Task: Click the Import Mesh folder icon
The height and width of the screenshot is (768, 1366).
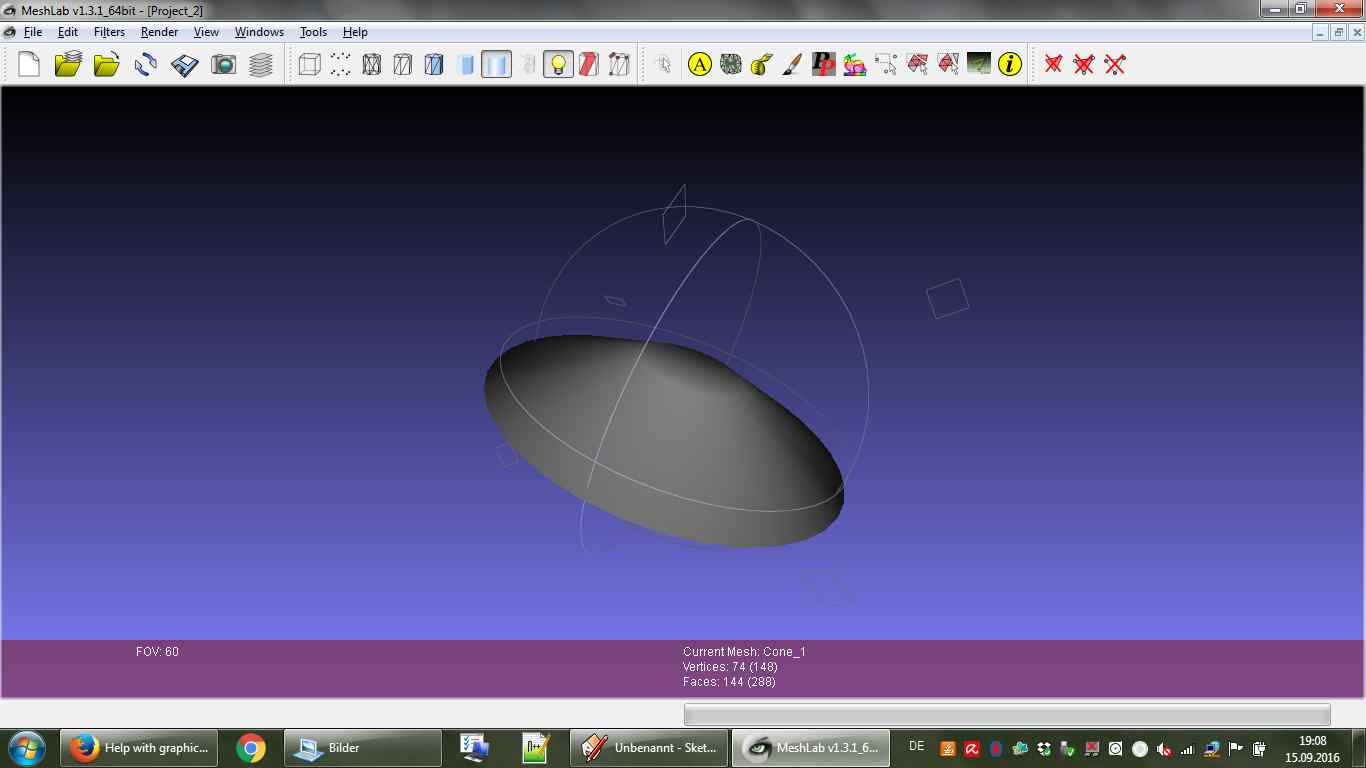Action: 106,65
